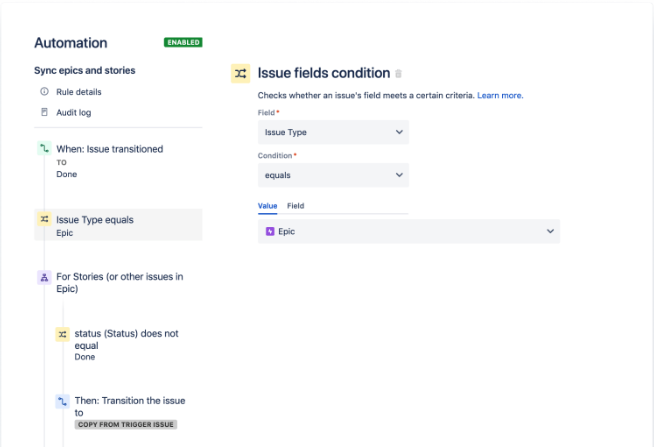Click the Rule details info icon
654x447 pixels.
coord(44,92)
